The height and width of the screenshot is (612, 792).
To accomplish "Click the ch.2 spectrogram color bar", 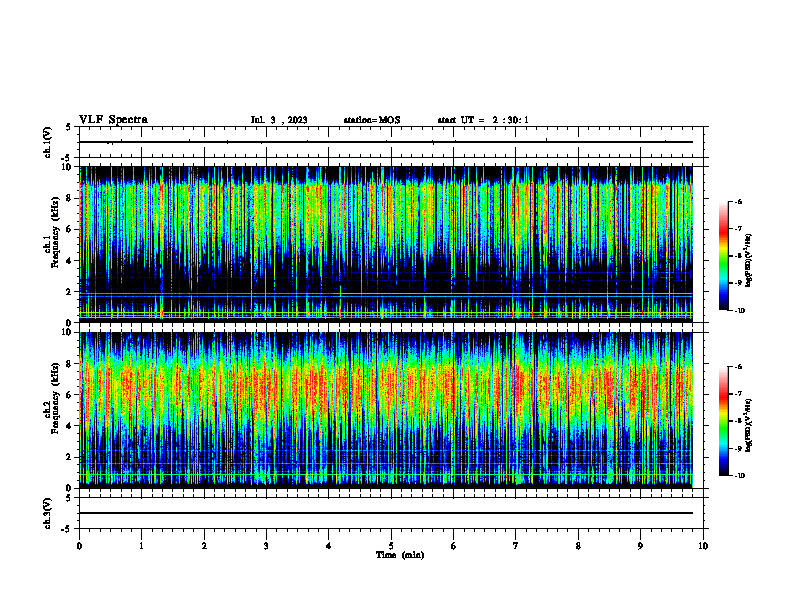I will click(724, 421).
